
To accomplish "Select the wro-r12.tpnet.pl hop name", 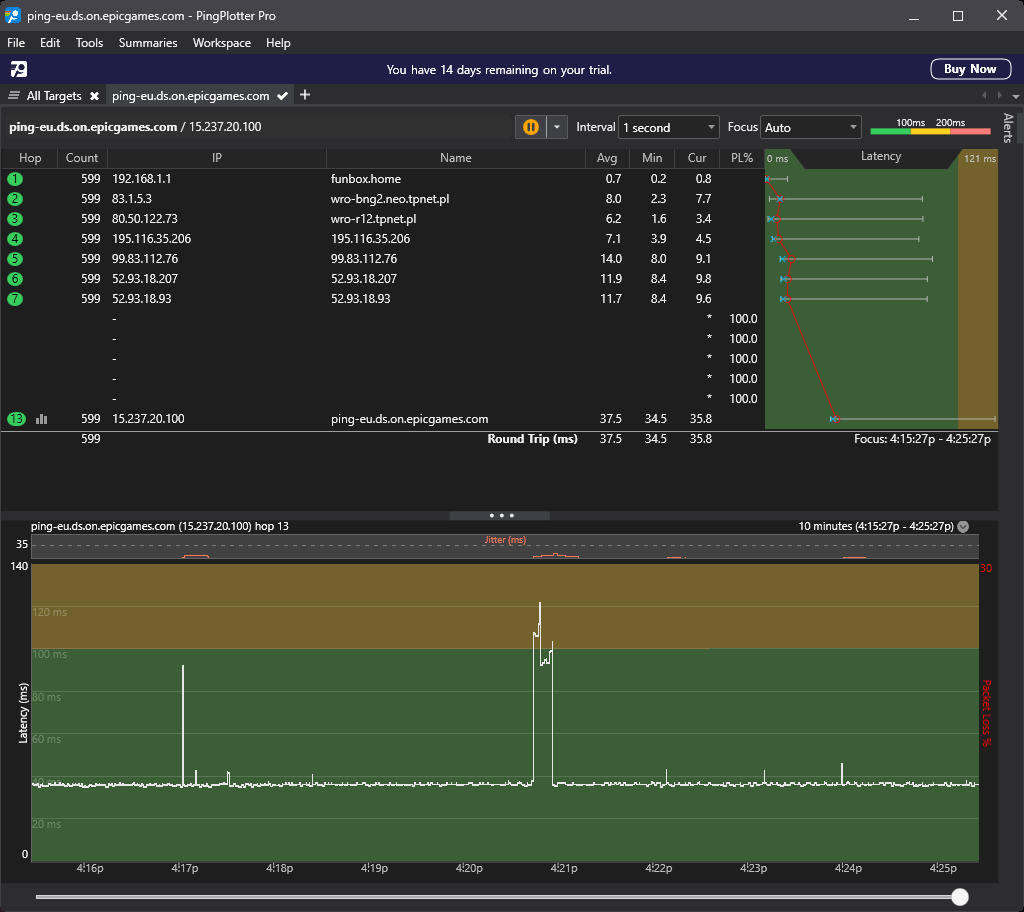I will coord(374,219).
